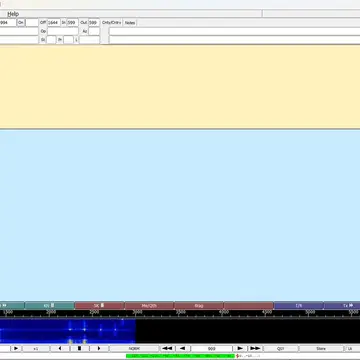Click the Store button
The image size is (360, 360).
pos(321,348)
